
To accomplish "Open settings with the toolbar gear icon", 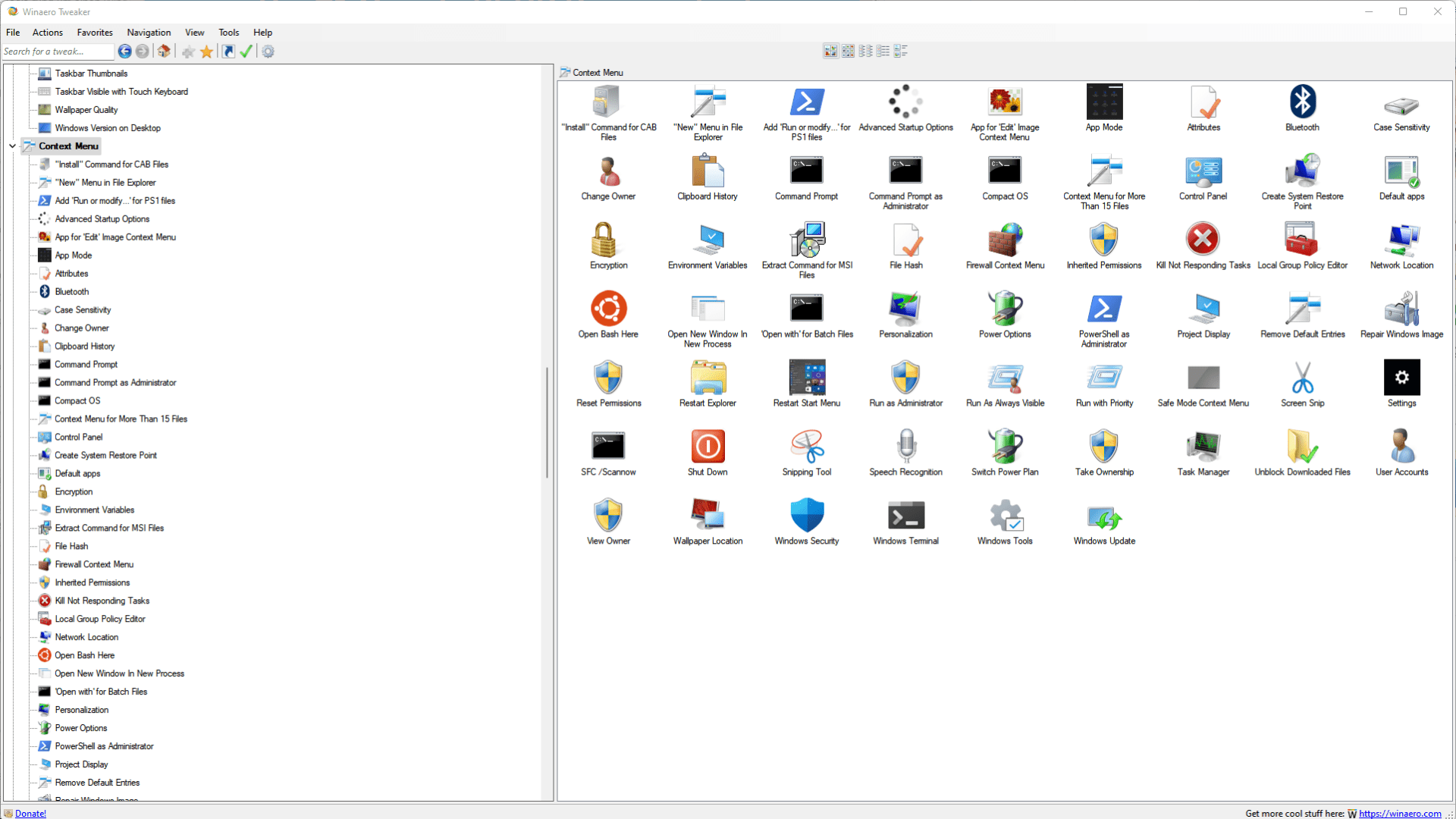I will point(268,52).
